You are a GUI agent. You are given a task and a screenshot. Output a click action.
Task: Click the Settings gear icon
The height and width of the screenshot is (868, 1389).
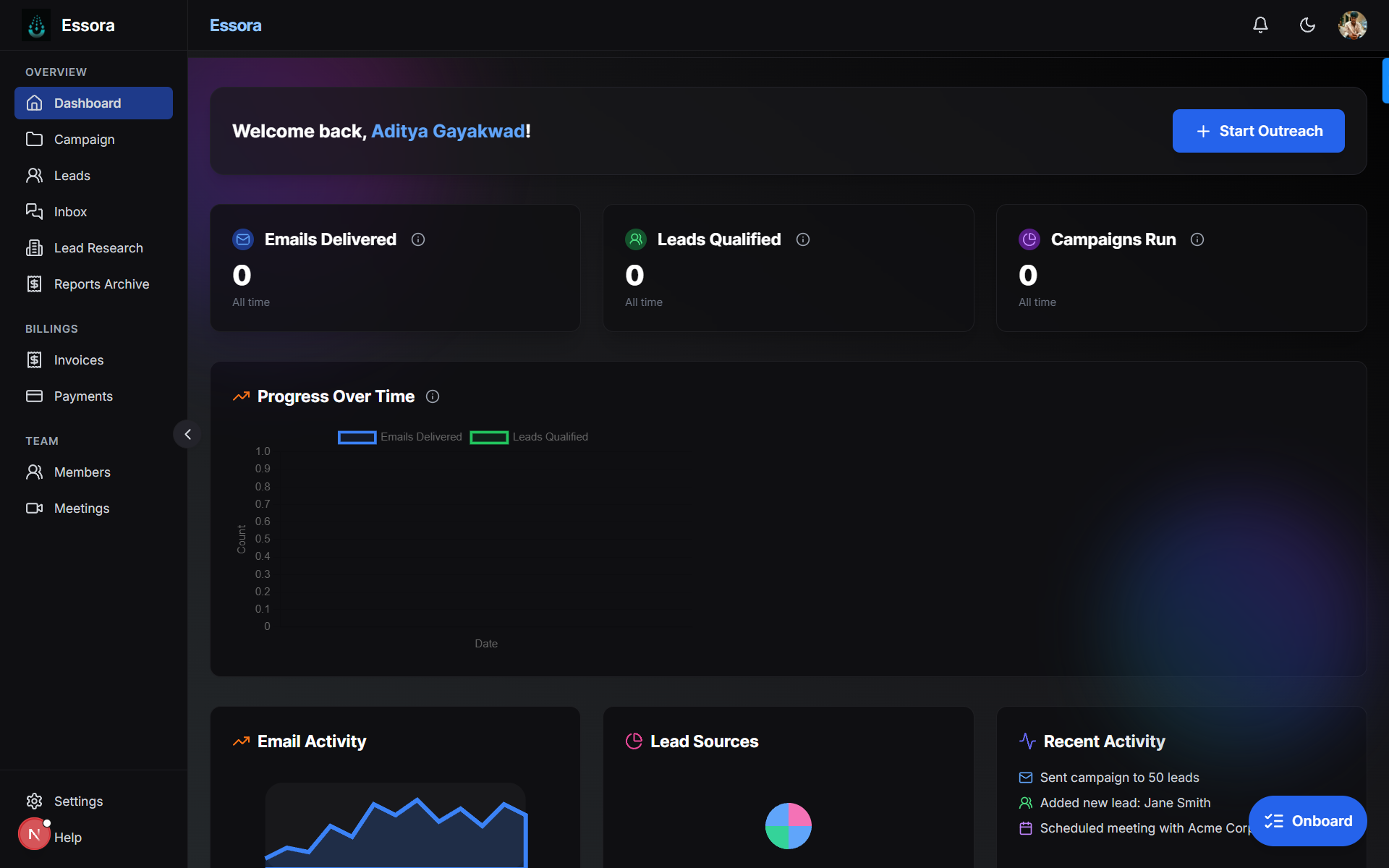[34, 801]
